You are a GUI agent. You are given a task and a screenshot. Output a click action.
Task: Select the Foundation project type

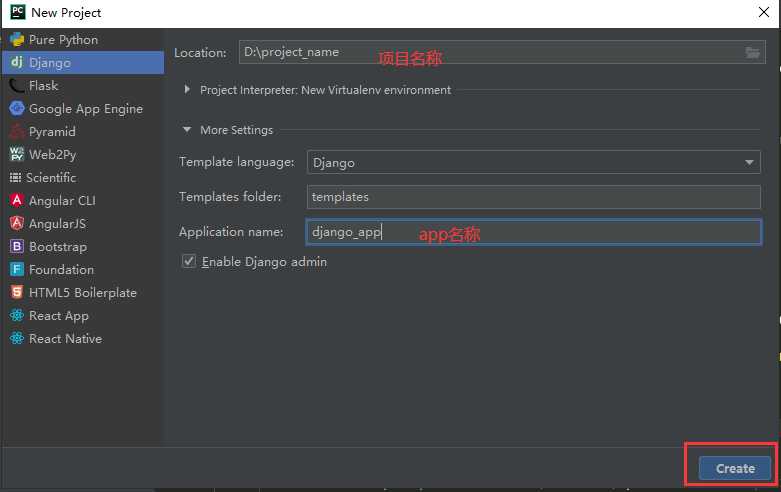point(82,269)
